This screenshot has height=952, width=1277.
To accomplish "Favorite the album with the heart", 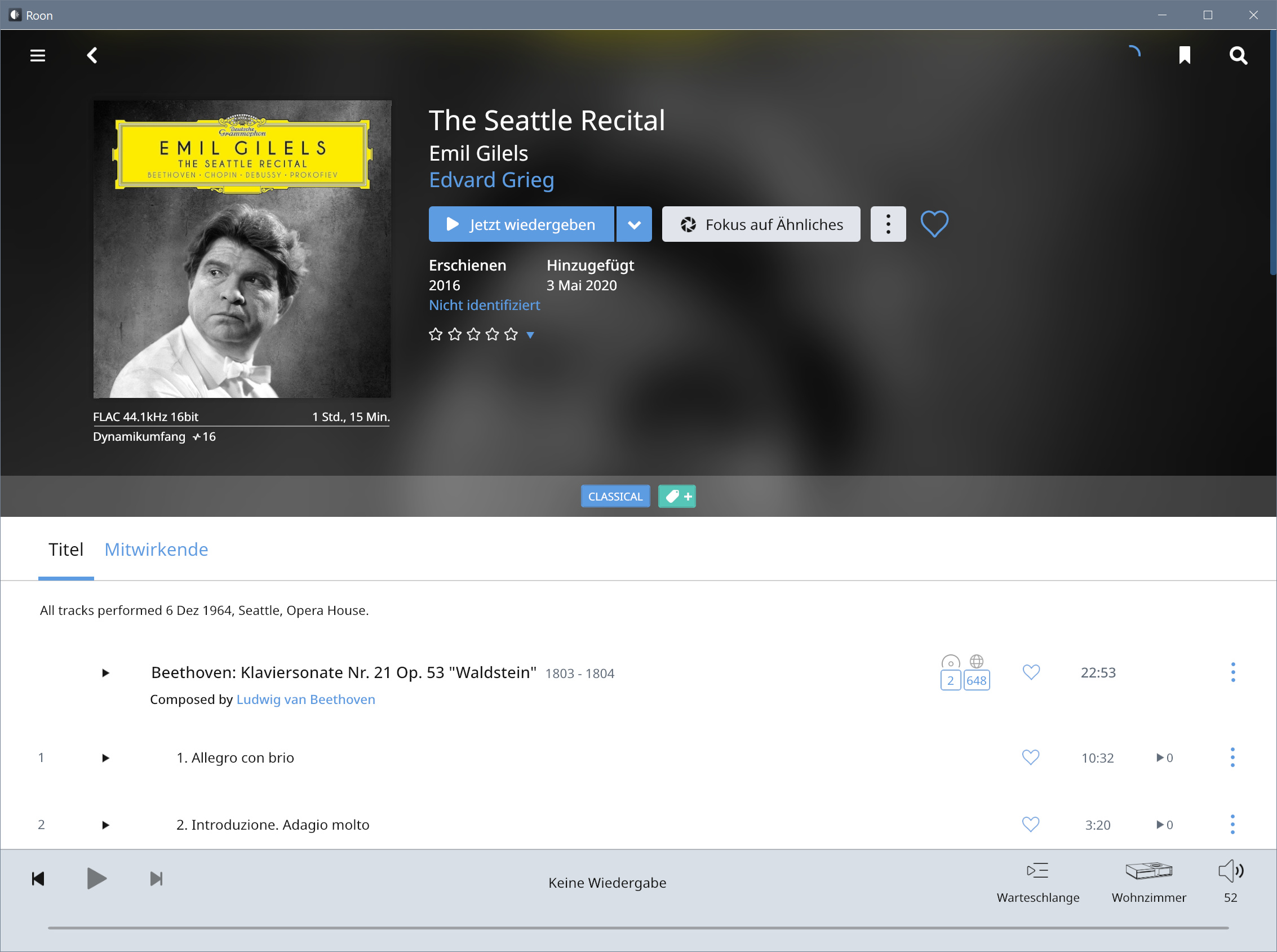I will point(934,224).
